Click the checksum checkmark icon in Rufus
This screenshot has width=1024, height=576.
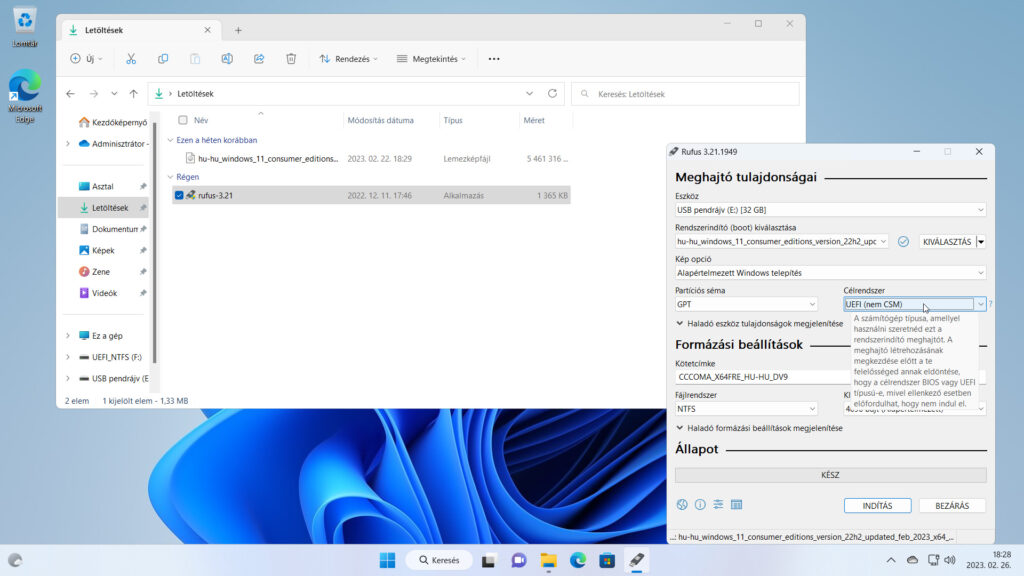pyautogui.click(x=903, y=242)
